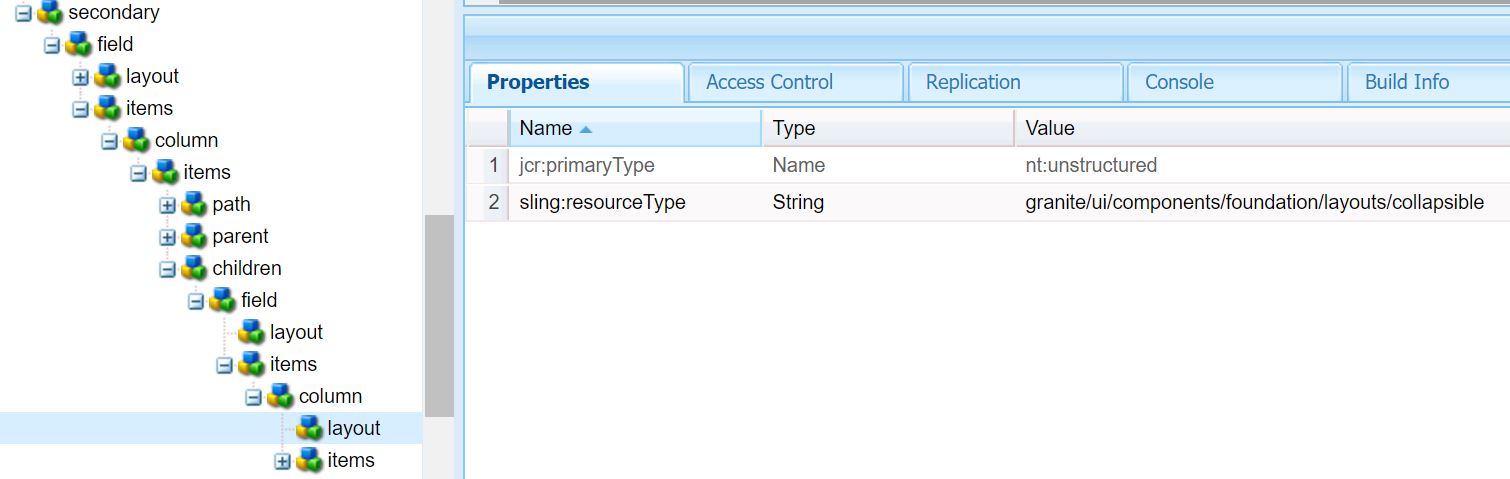Click the node icon beside 'secondary'
Screen dimensions: 1510x479
(x=50, y=13)
